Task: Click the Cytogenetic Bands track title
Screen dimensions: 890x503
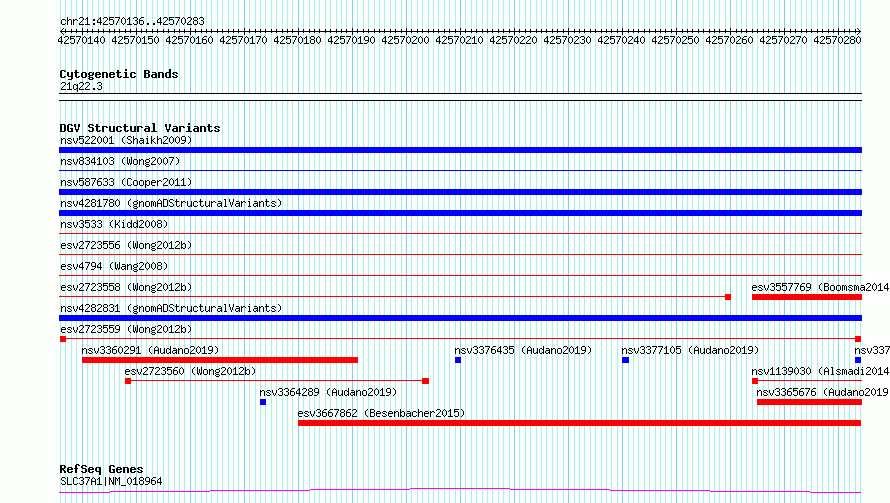Action: [119, 74]
